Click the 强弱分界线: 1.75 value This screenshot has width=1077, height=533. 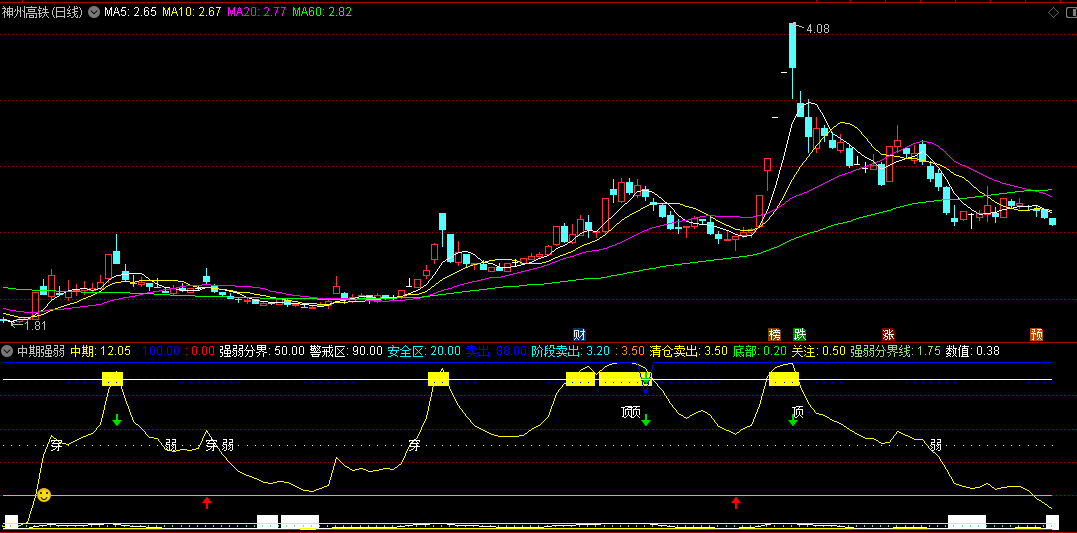pos(896,351)
